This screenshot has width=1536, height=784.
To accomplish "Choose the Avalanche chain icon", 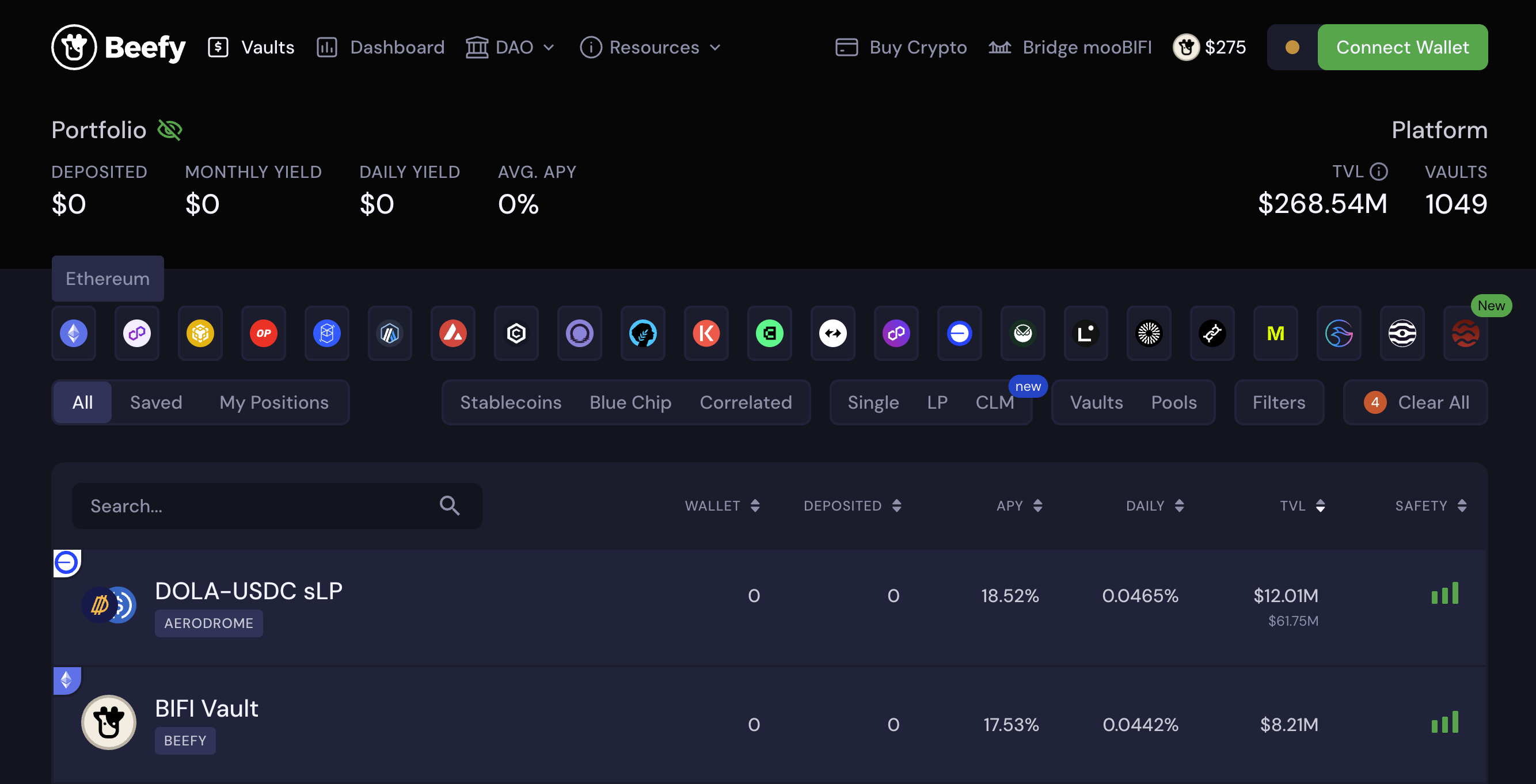I will tap(453, 333).
